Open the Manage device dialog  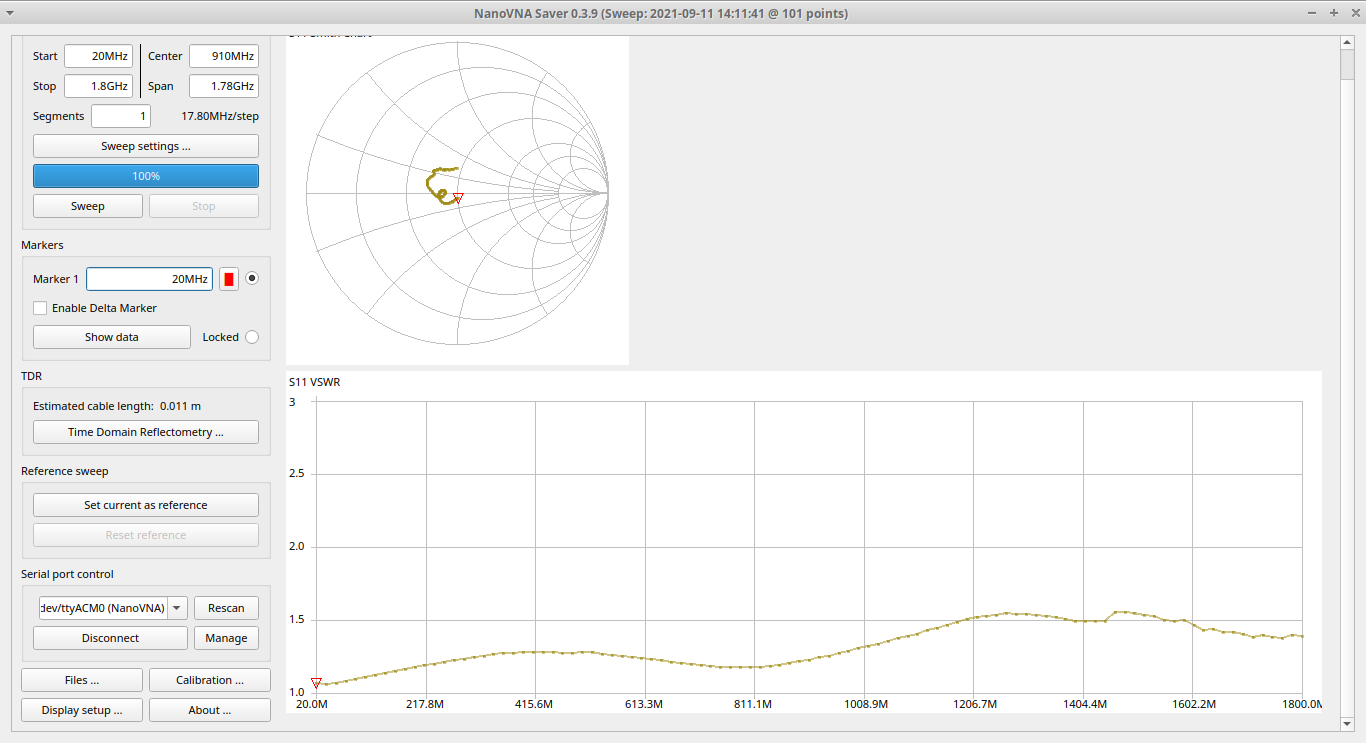[x=226, y=638]
